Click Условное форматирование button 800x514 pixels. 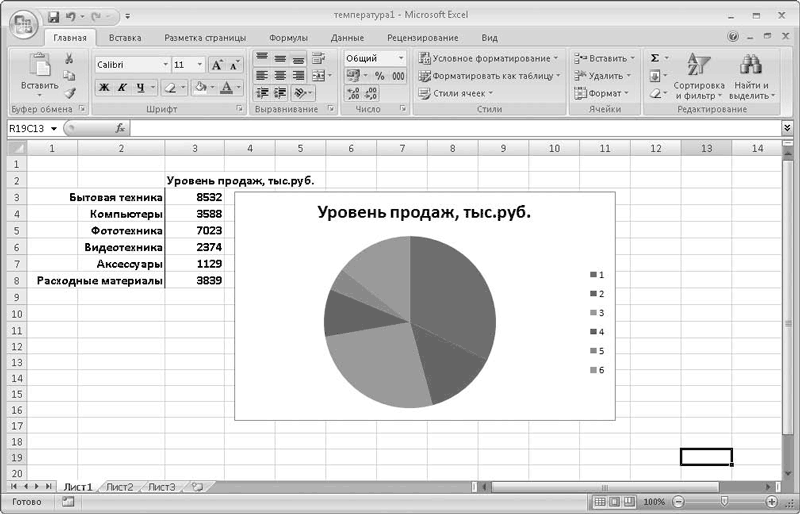(x=488, y=58)
